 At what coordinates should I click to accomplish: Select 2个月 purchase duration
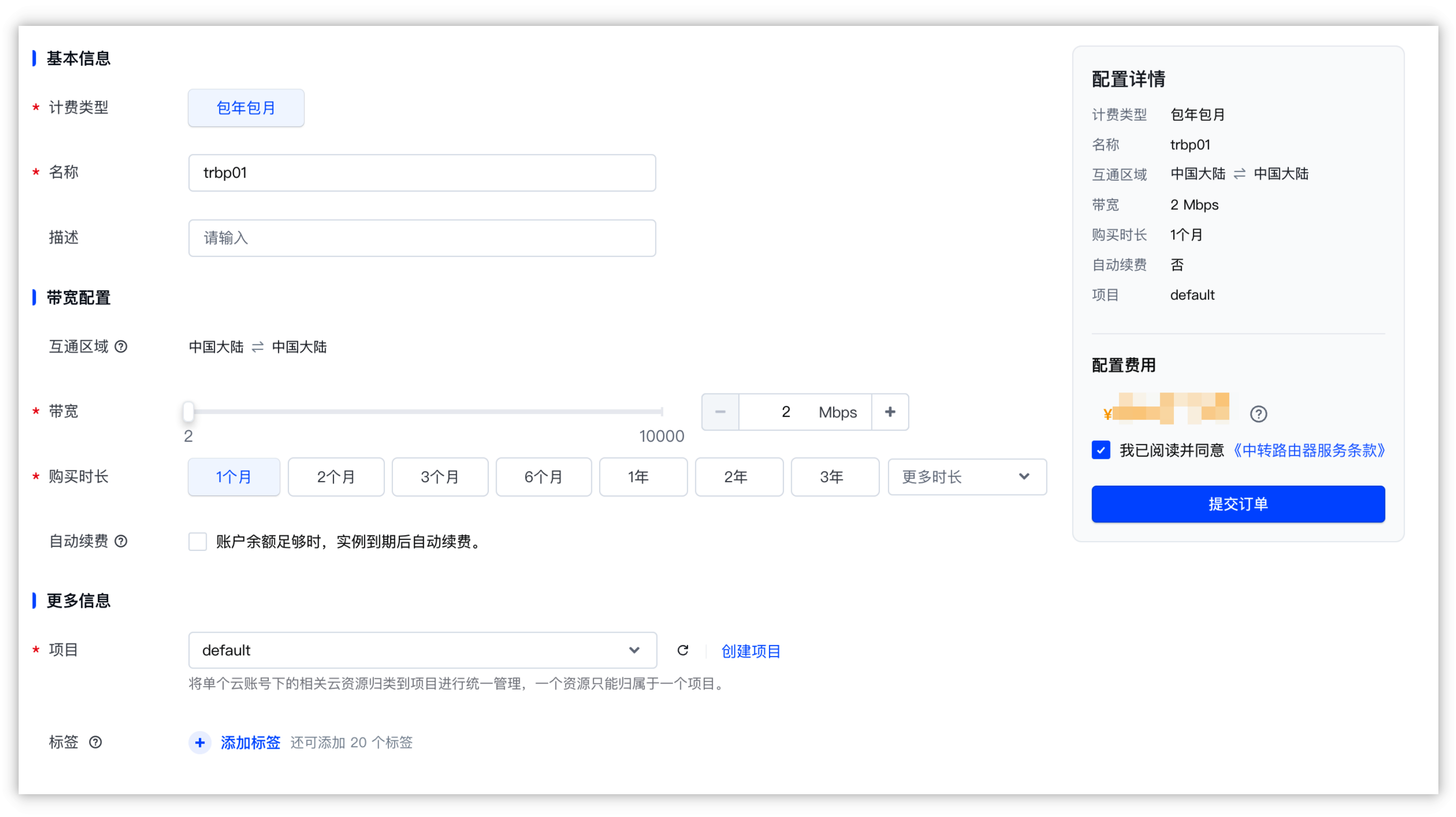pos(336,477)
